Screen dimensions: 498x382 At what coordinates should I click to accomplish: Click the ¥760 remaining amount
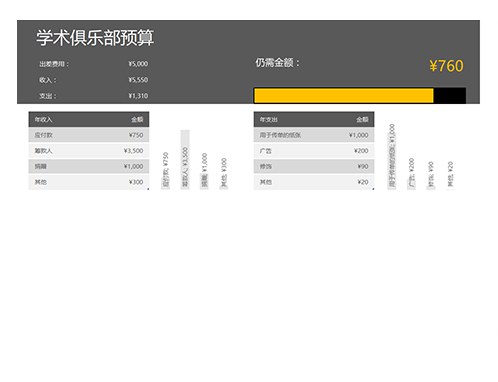click(446, 66)
